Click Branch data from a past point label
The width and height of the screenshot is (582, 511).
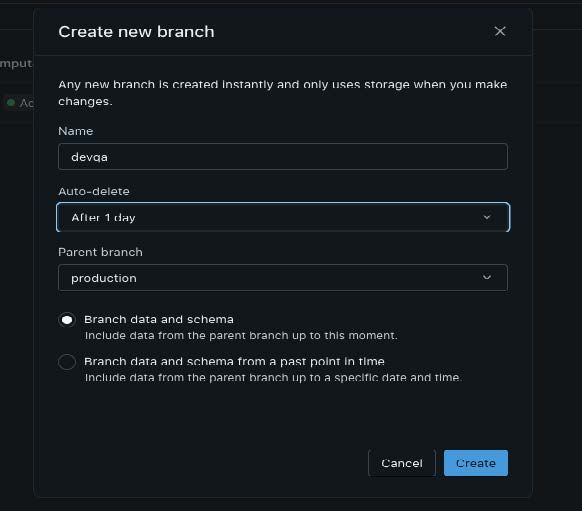click(234, 361)
